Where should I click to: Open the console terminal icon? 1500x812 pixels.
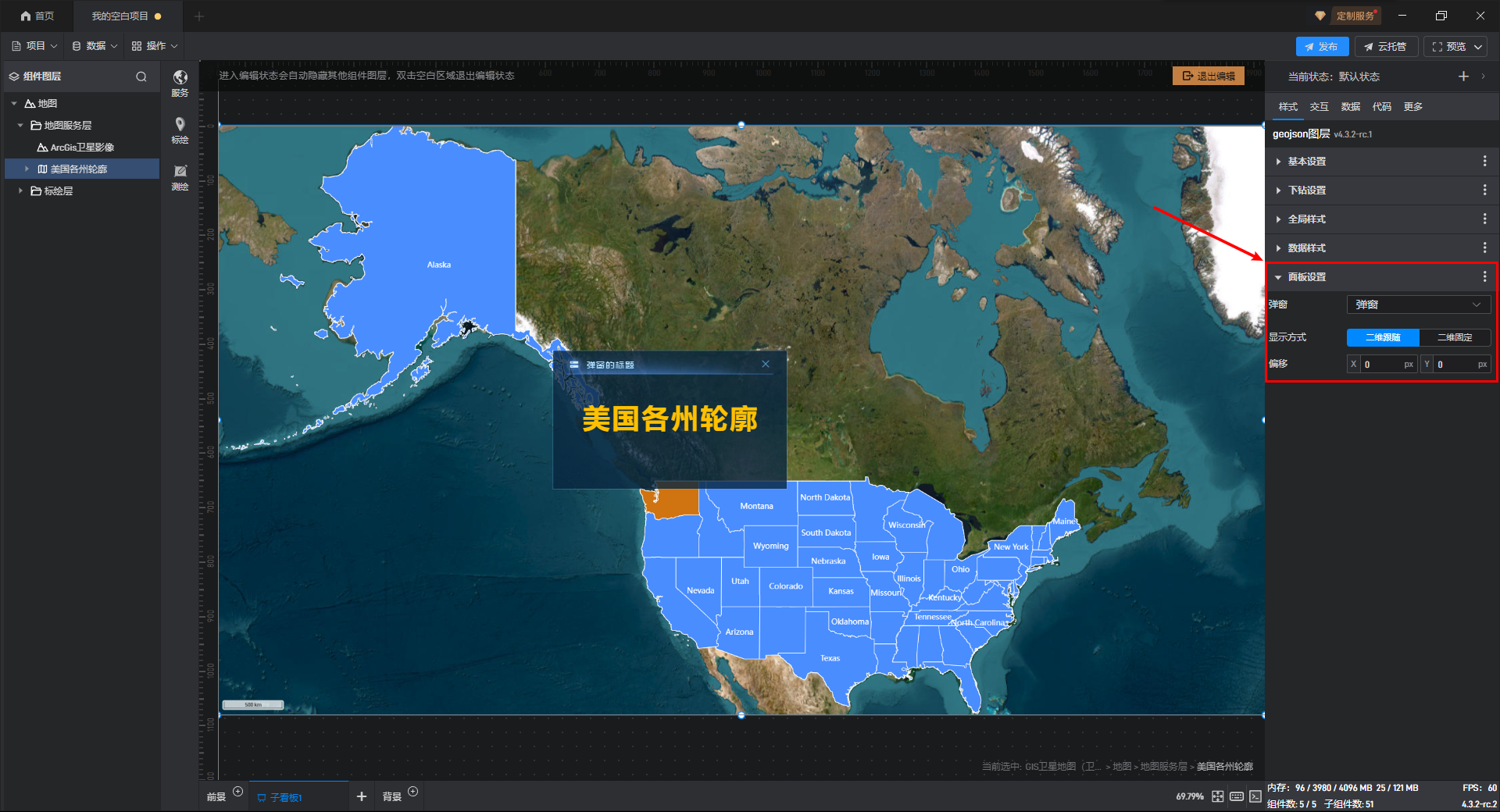(1255, 796)
